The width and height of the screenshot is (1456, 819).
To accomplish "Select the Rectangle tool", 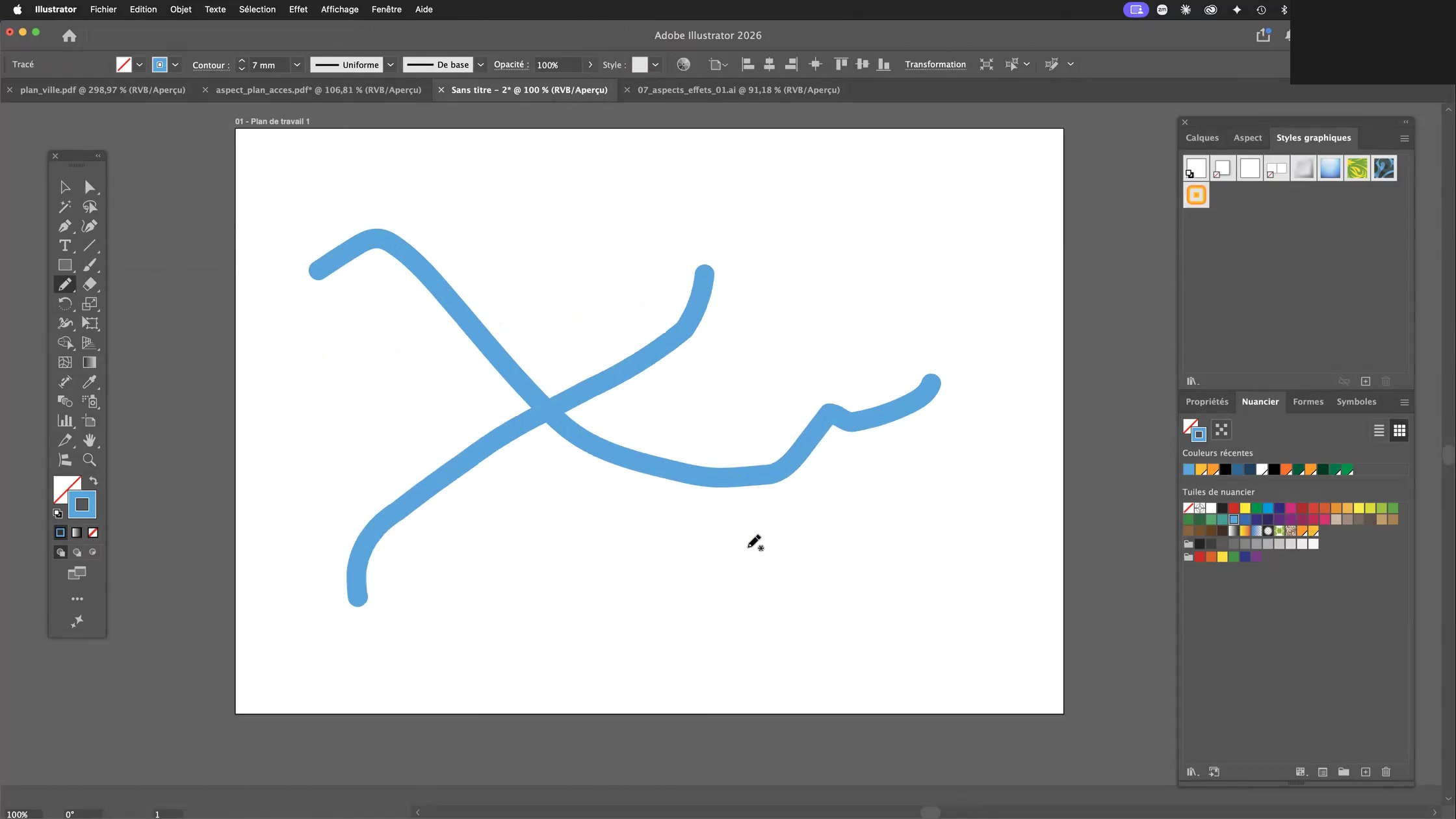I will coord(65,265).
